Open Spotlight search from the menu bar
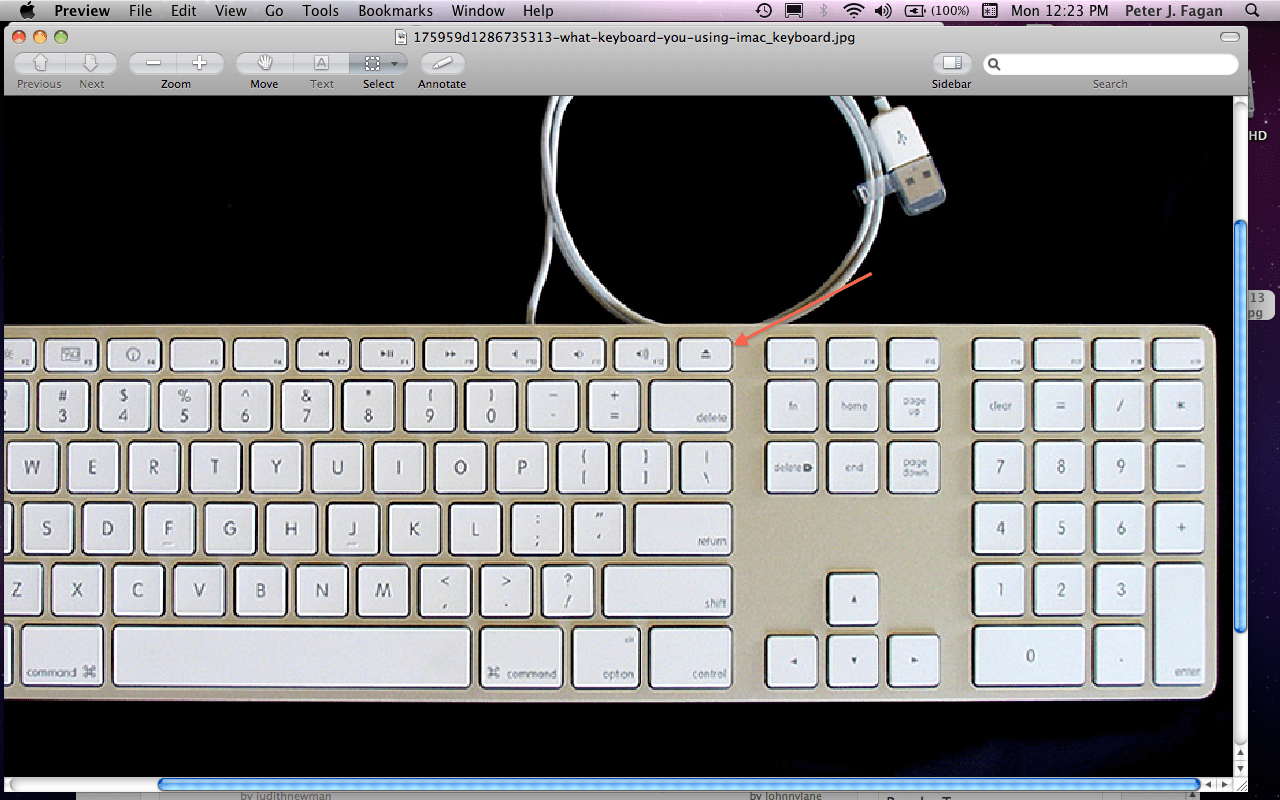The image size is (1280, 800). coord(1250,11)
